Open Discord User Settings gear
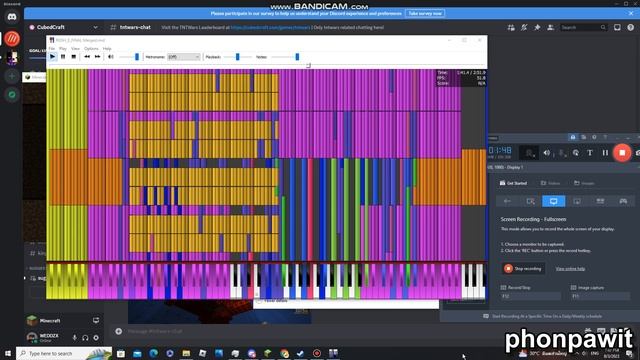The height and width of the screenshot is (360, 640). point(96,338)
